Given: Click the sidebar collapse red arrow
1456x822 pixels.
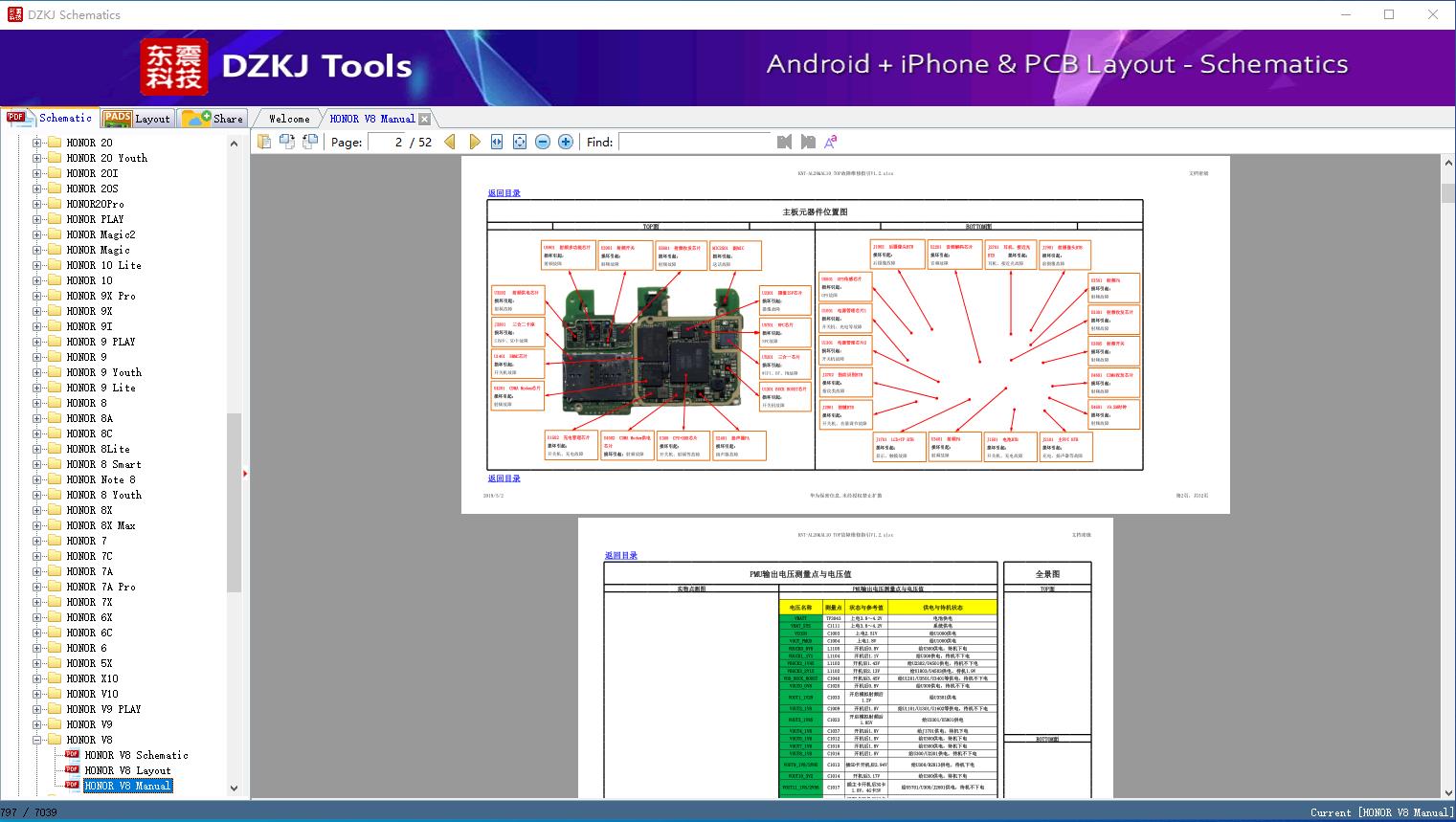Looking at the screenshot, I should coord(246,473).
